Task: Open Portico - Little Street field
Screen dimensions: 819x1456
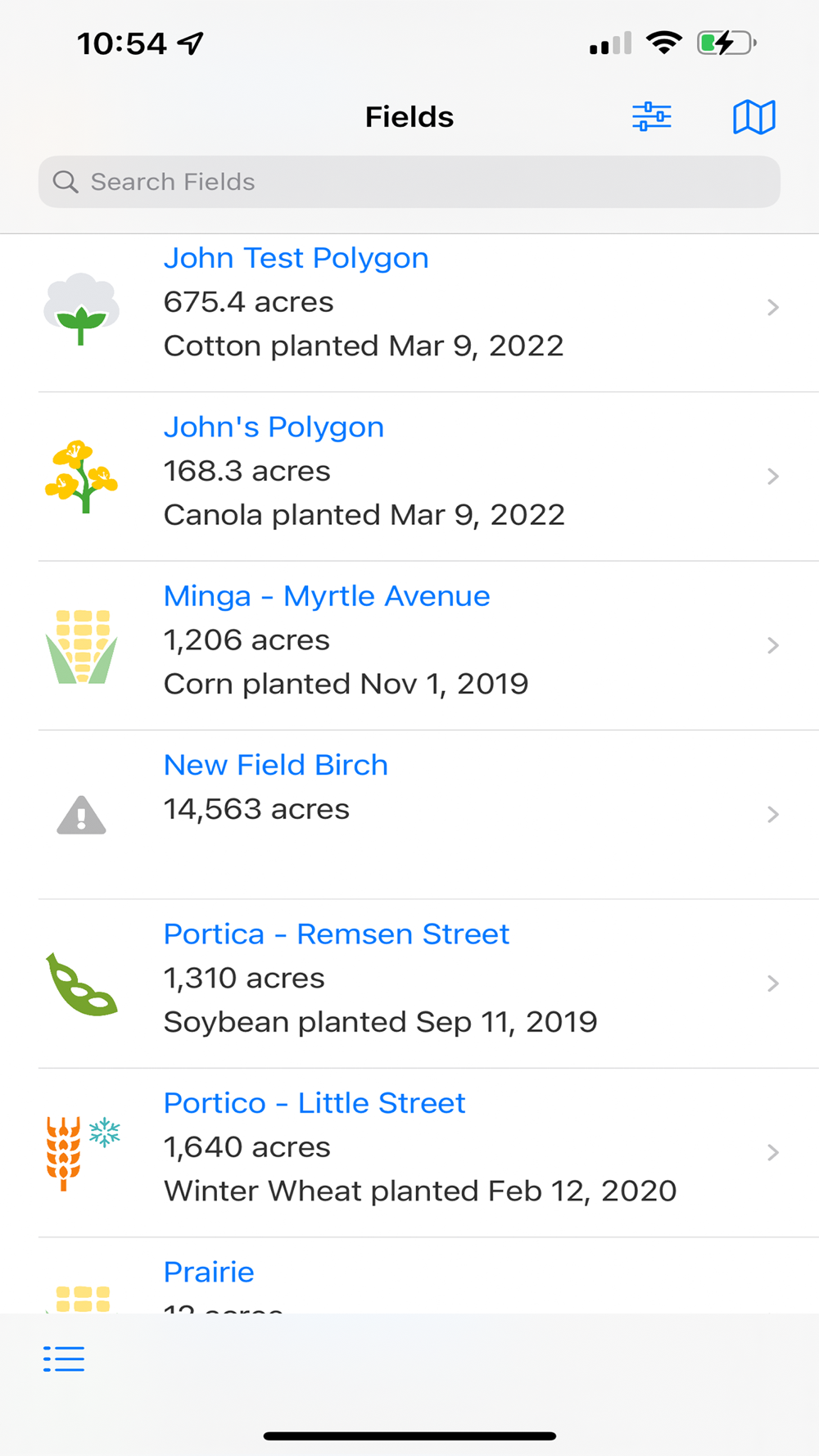Action: click(x=314, y=1103)
